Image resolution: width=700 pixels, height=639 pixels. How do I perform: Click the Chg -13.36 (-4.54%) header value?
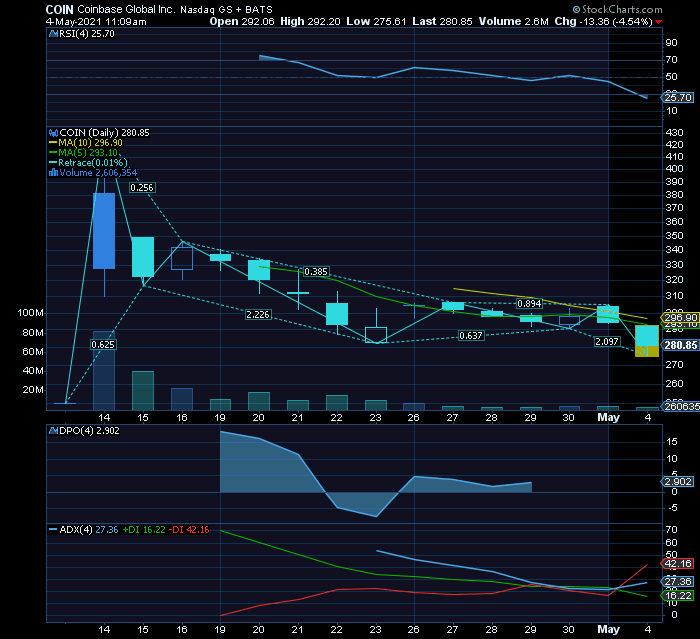point(604,21)
